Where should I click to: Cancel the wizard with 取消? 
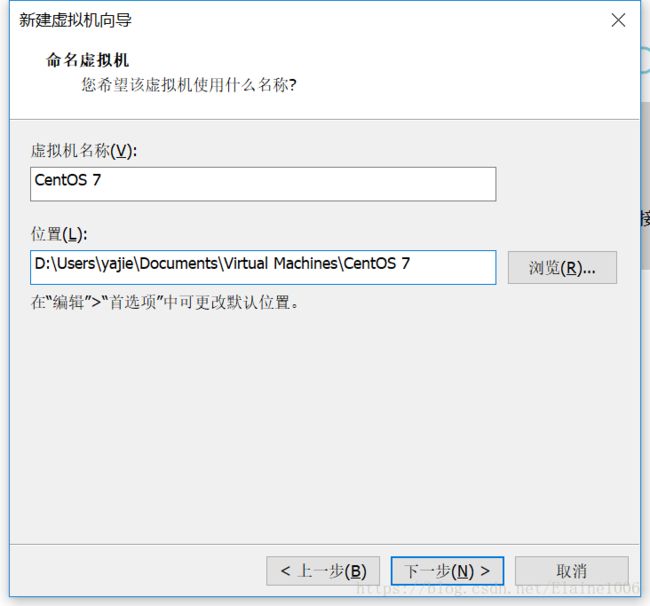(572, 571)
